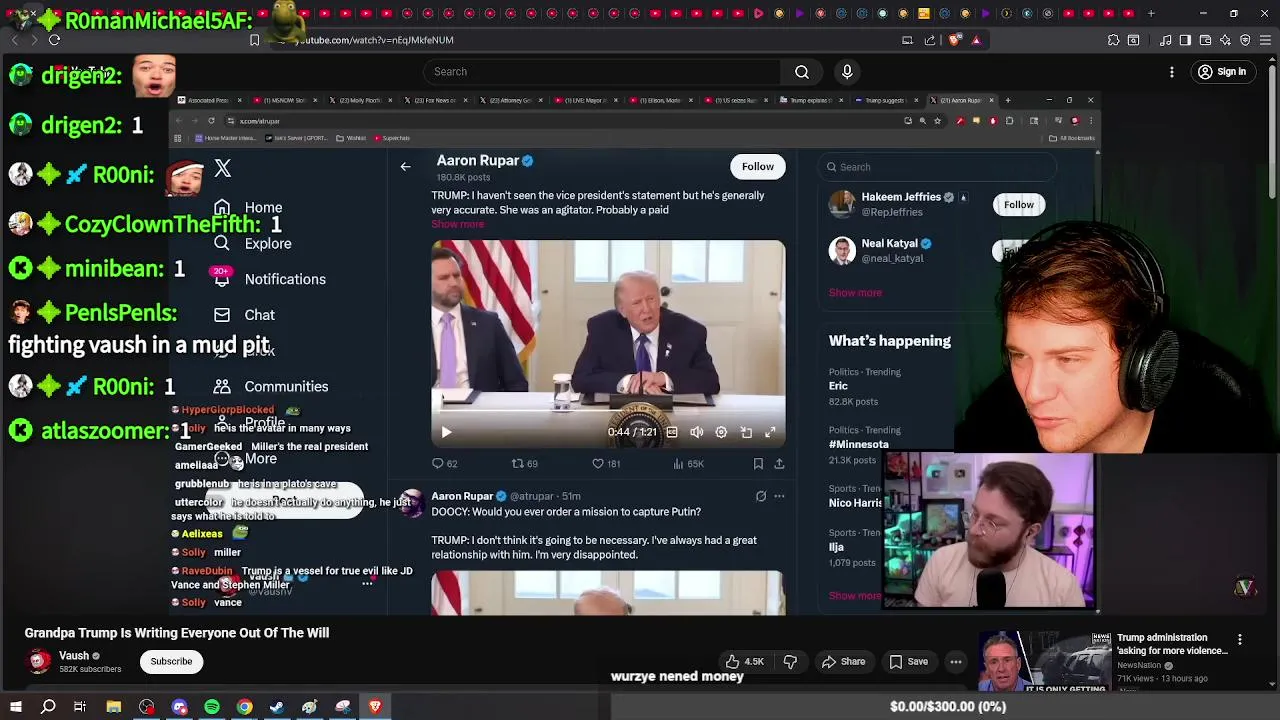1280x720 pixels.
Task: Open X Notifications in sidebar
Action: point(270,279)
